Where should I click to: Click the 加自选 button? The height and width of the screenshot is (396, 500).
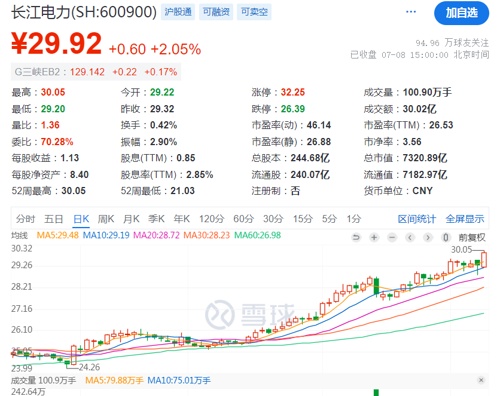(461, 13)
